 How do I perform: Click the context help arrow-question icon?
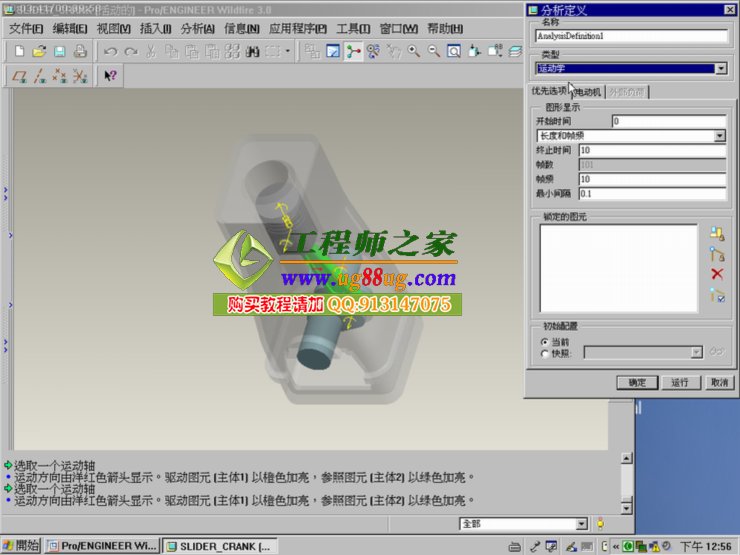pos(110,75)
